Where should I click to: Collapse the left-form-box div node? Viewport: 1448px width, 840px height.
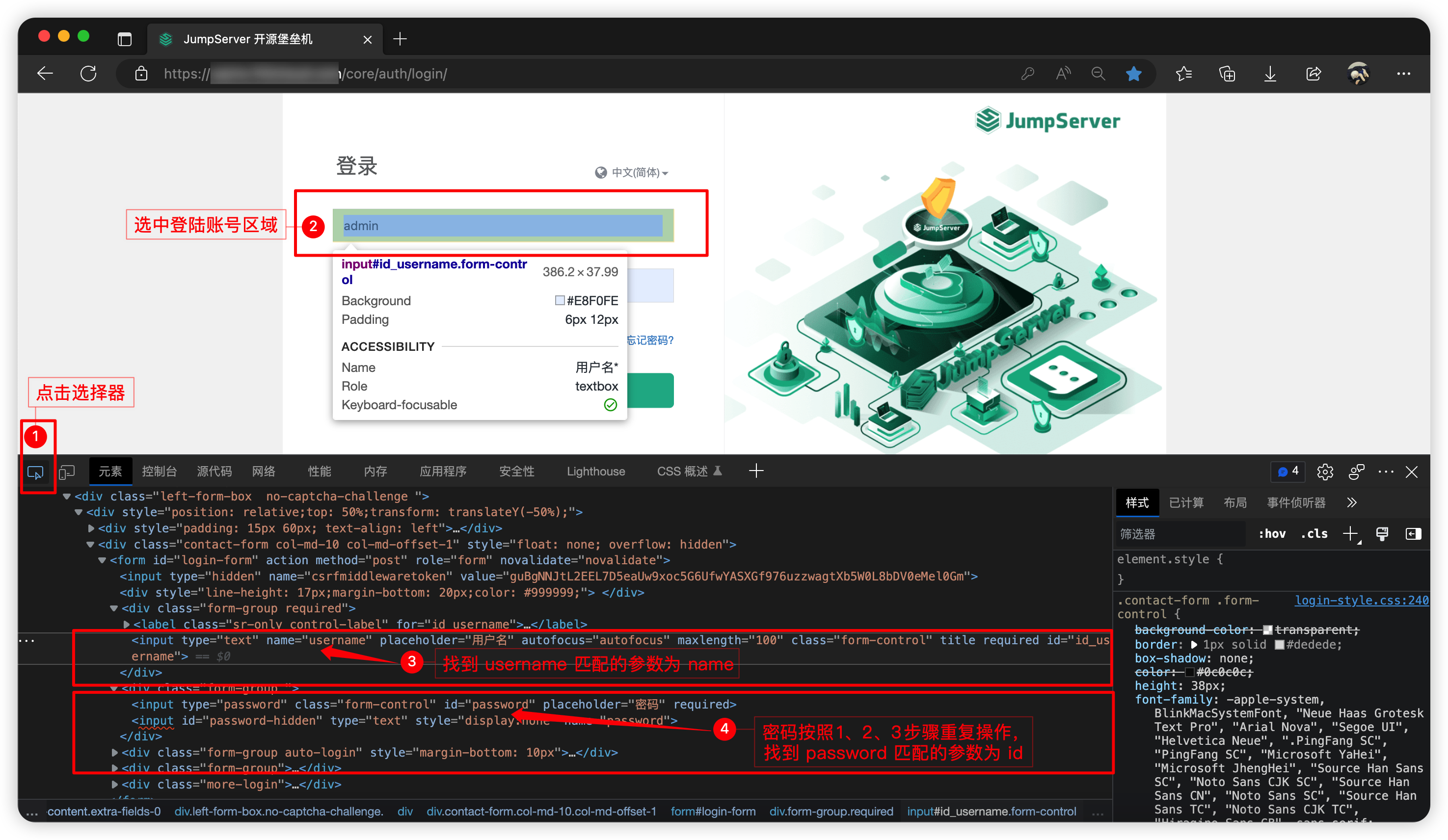point(67,496)
